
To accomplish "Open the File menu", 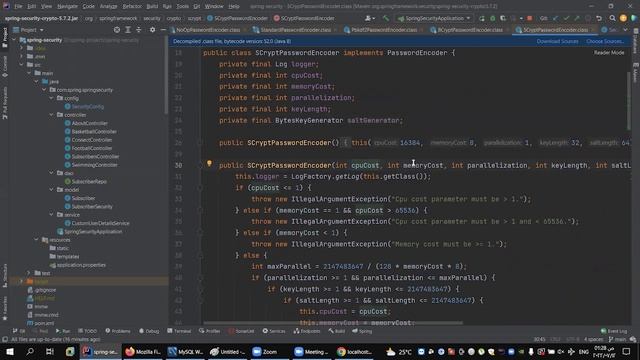I will 18,7.
